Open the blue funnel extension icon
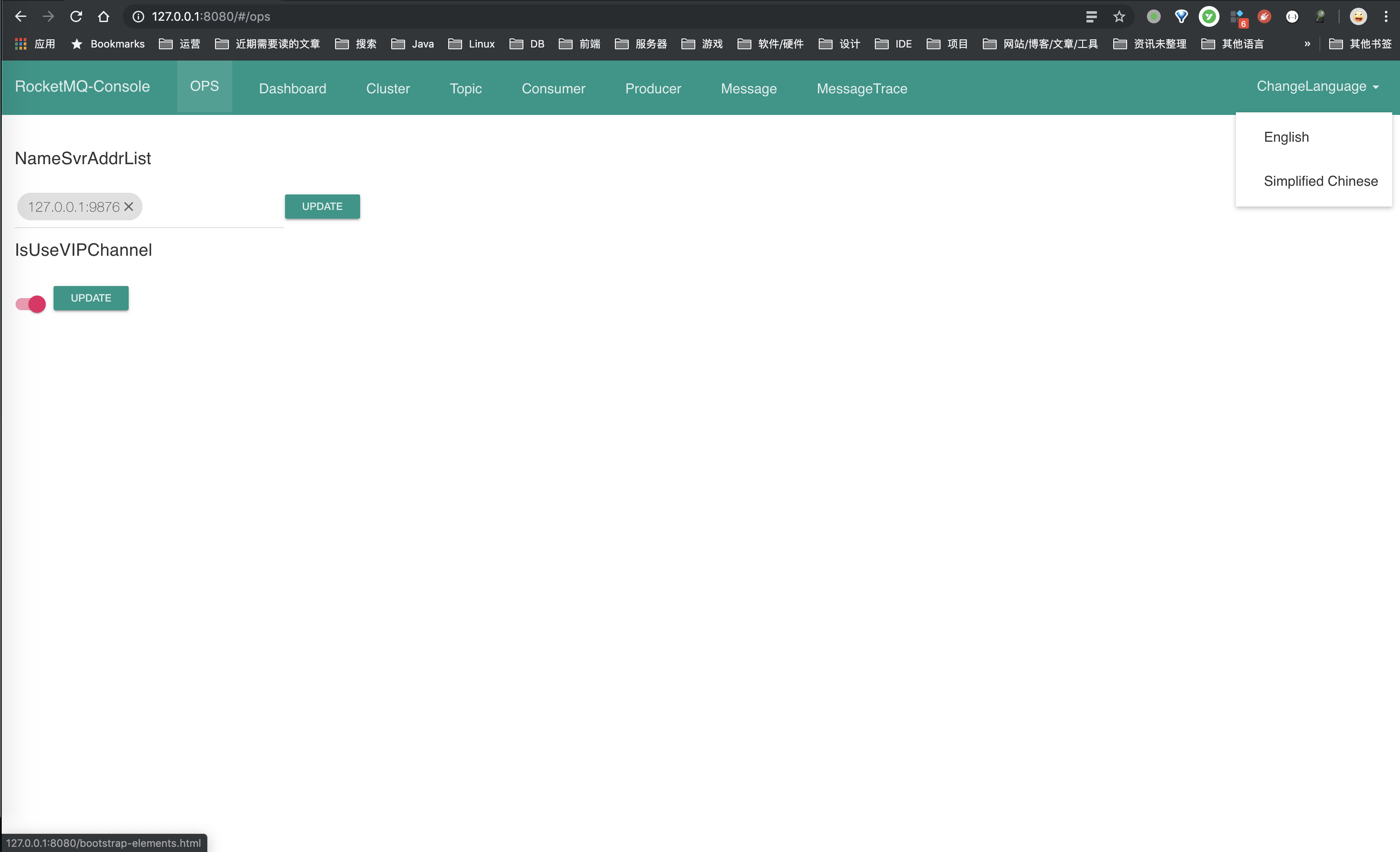1400x852 pixels. pyautogui.click(x=1181, y=16)
